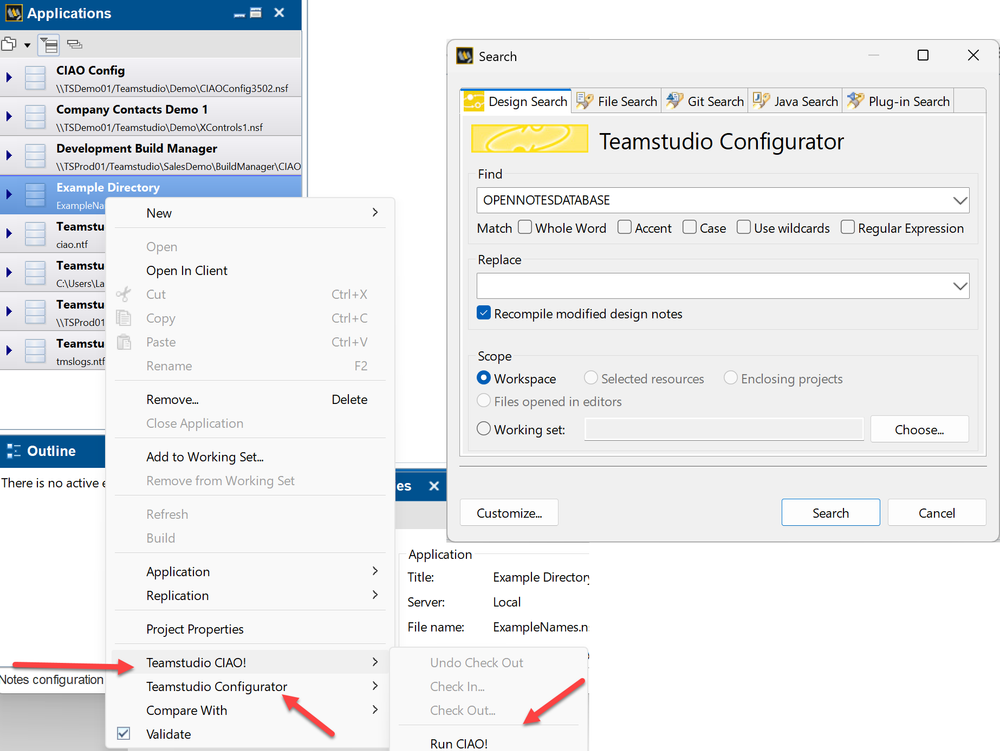Open the Design Search tab
Image resolution: width=1000 pixels, height=751 pixels.
coord(515,101)
